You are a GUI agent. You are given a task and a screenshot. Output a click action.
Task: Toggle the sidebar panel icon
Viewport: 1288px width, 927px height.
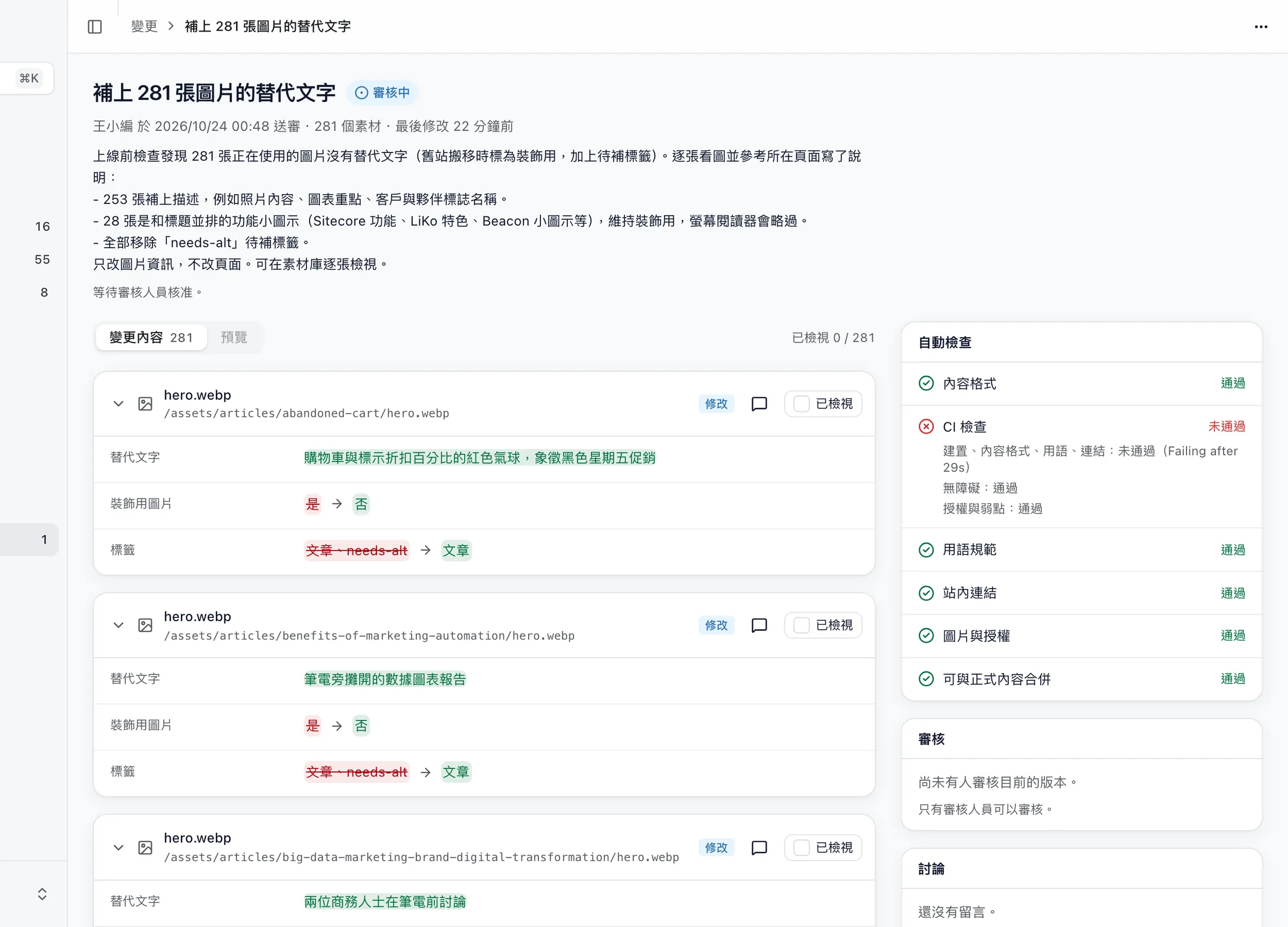[x=95, y=27]
